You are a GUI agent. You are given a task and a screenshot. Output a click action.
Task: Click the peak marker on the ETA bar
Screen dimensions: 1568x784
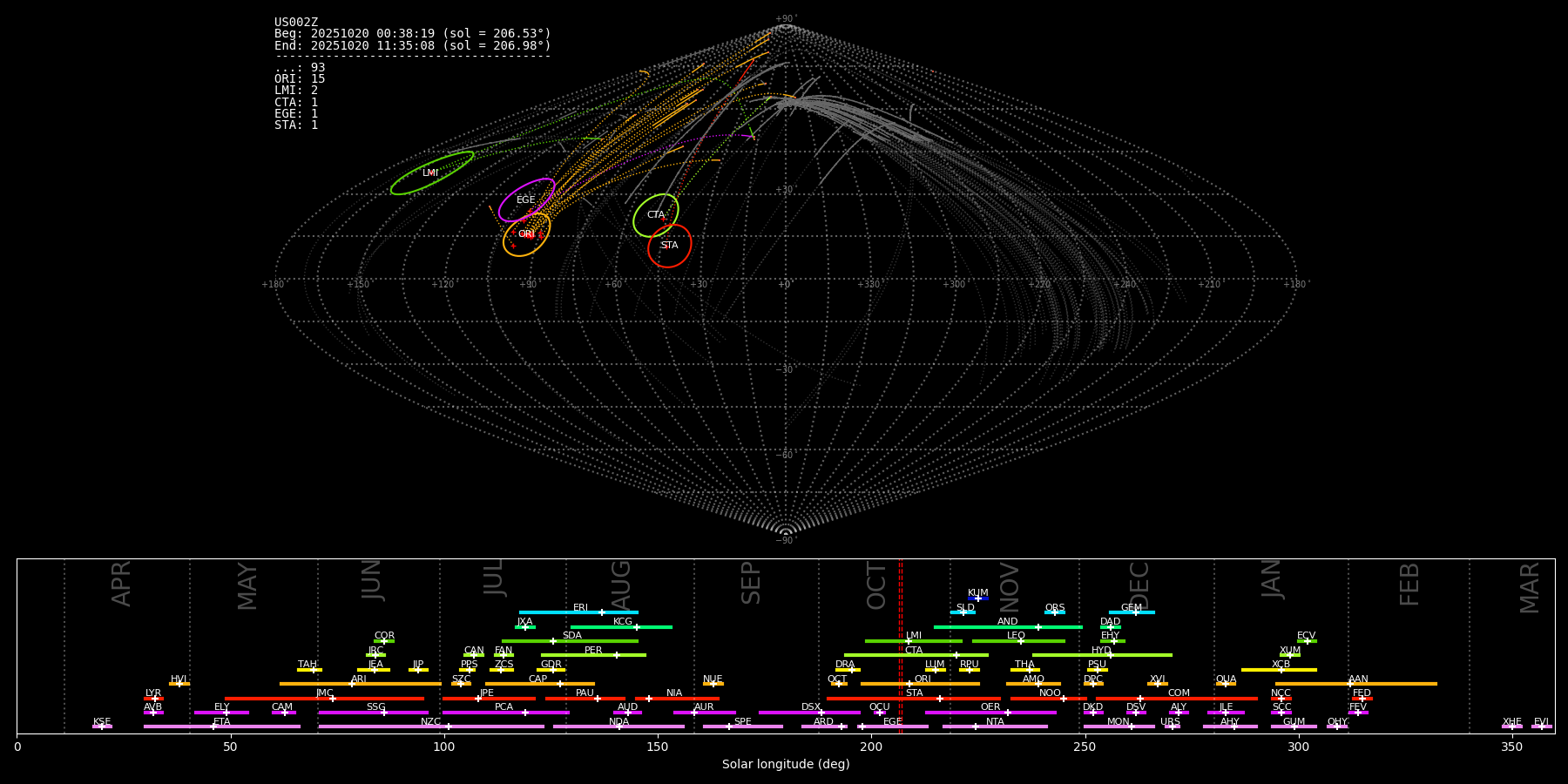[x=213, y=727]
